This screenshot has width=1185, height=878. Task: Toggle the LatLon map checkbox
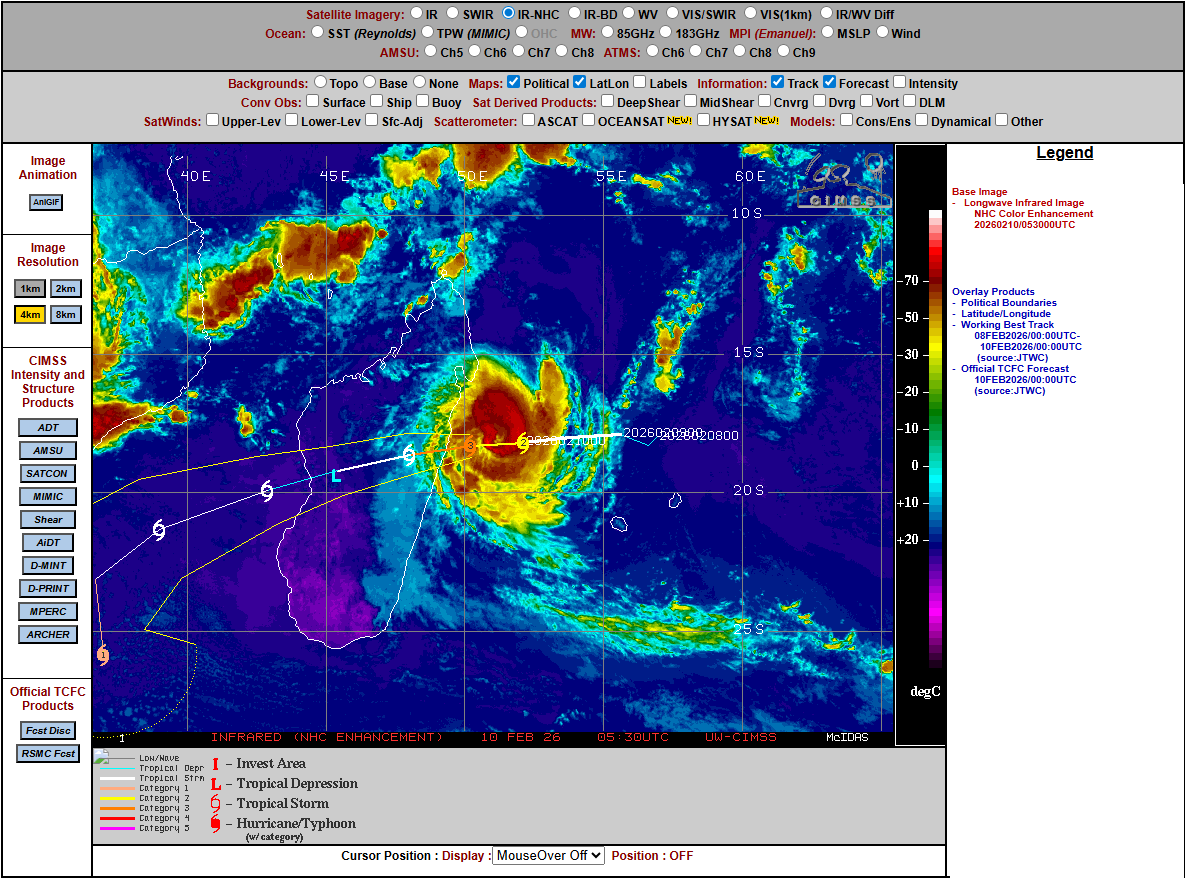click(x=580, y=82)
